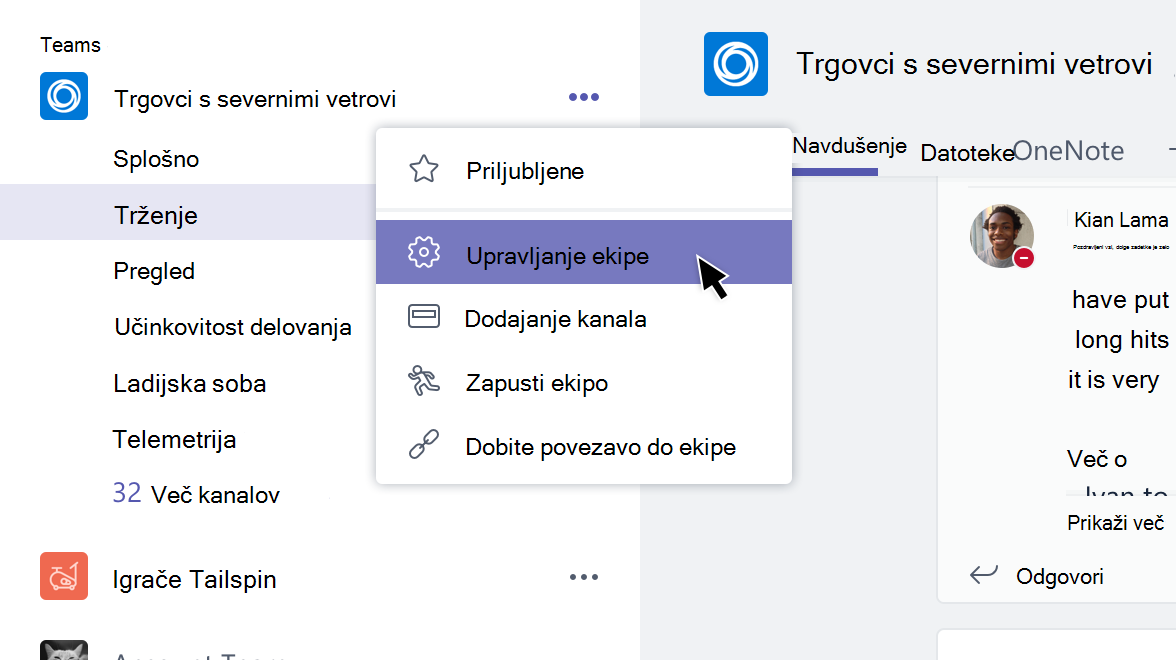Click the reply arrow icon next to Odgovori
The width and height of the screenshot is (1176, 660).
coord(984,574)
